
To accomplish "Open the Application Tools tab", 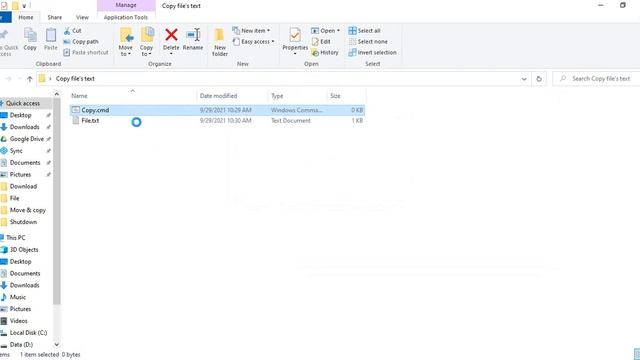I will pyautogui.click(x=126, y=17).
